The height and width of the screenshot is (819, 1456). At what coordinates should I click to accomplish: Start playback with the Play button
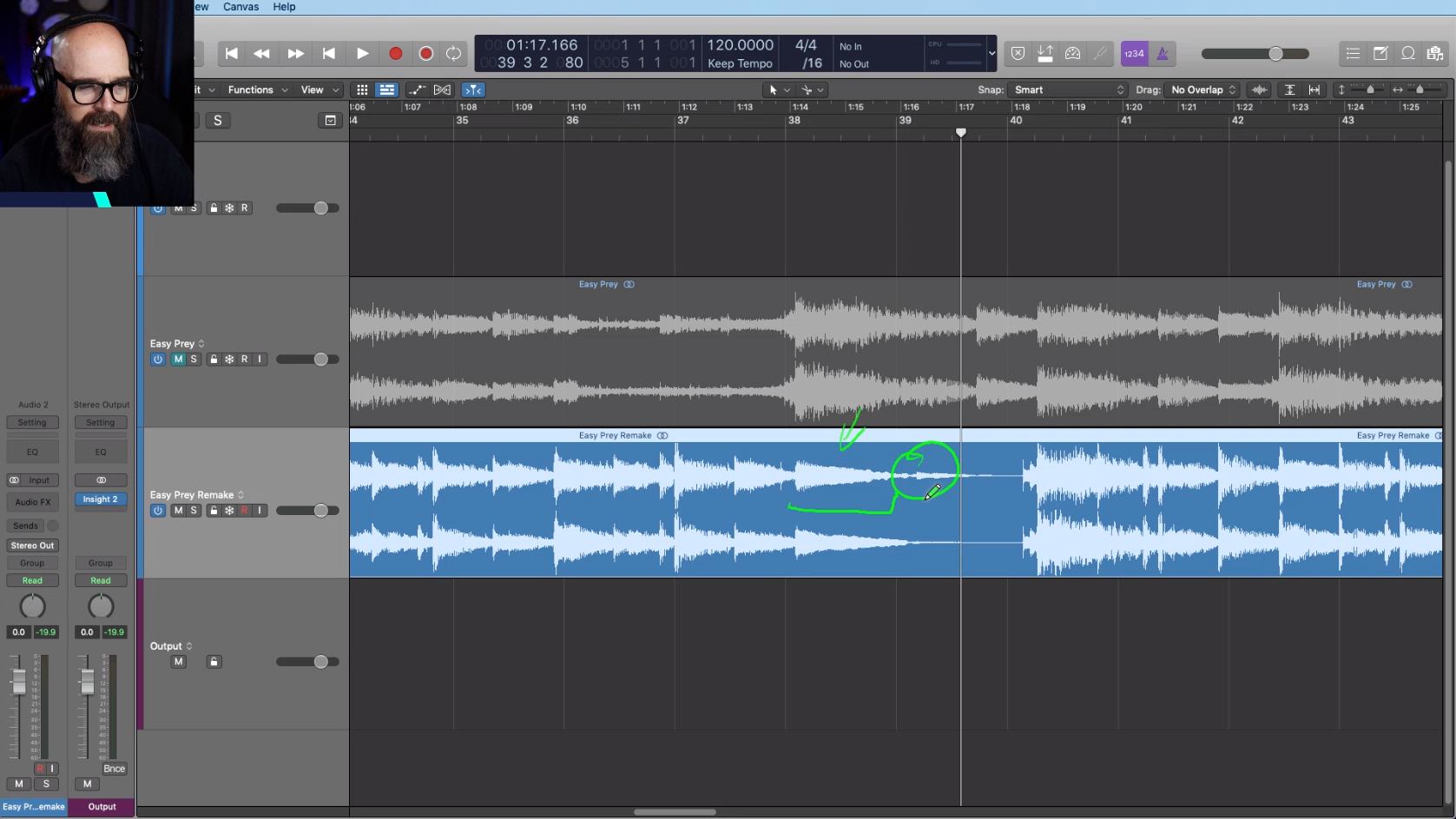[x=362, y=54]
